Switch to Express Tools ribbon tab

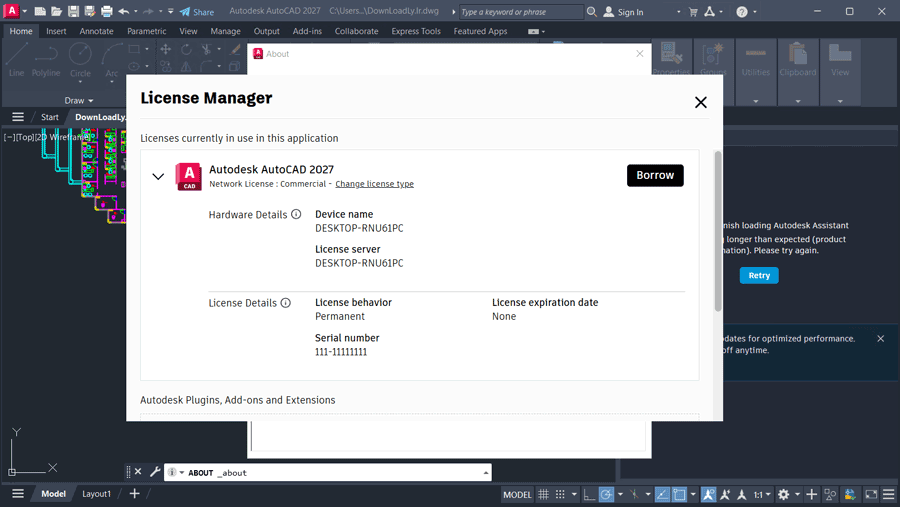(x=416, y=31)
